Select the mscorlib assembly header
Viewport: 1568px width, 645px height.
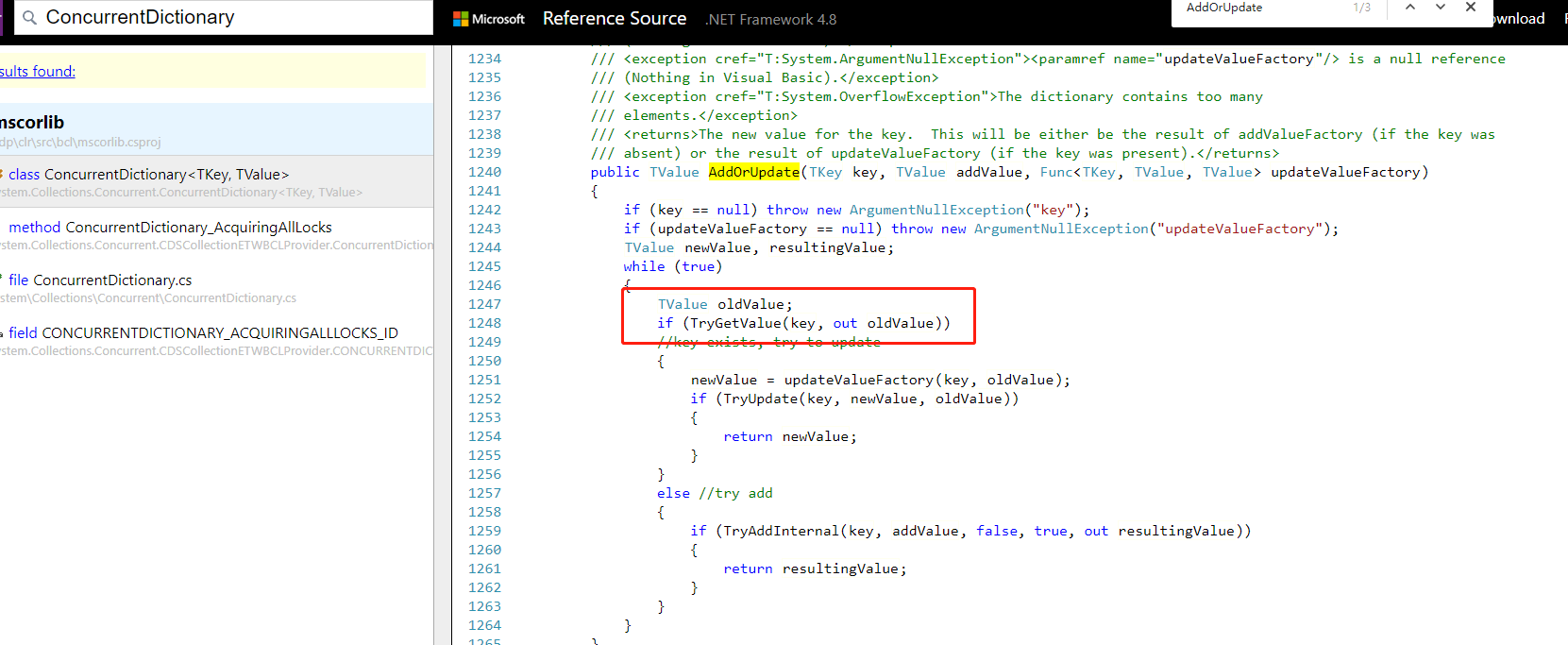[216, 129]
